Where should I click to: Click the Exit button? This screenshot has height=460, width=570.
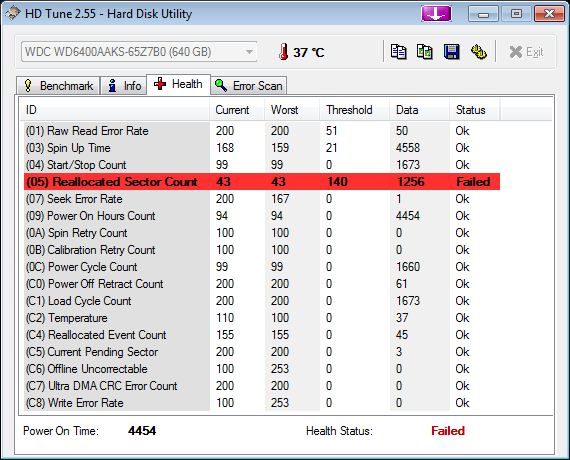click(526, 52)
